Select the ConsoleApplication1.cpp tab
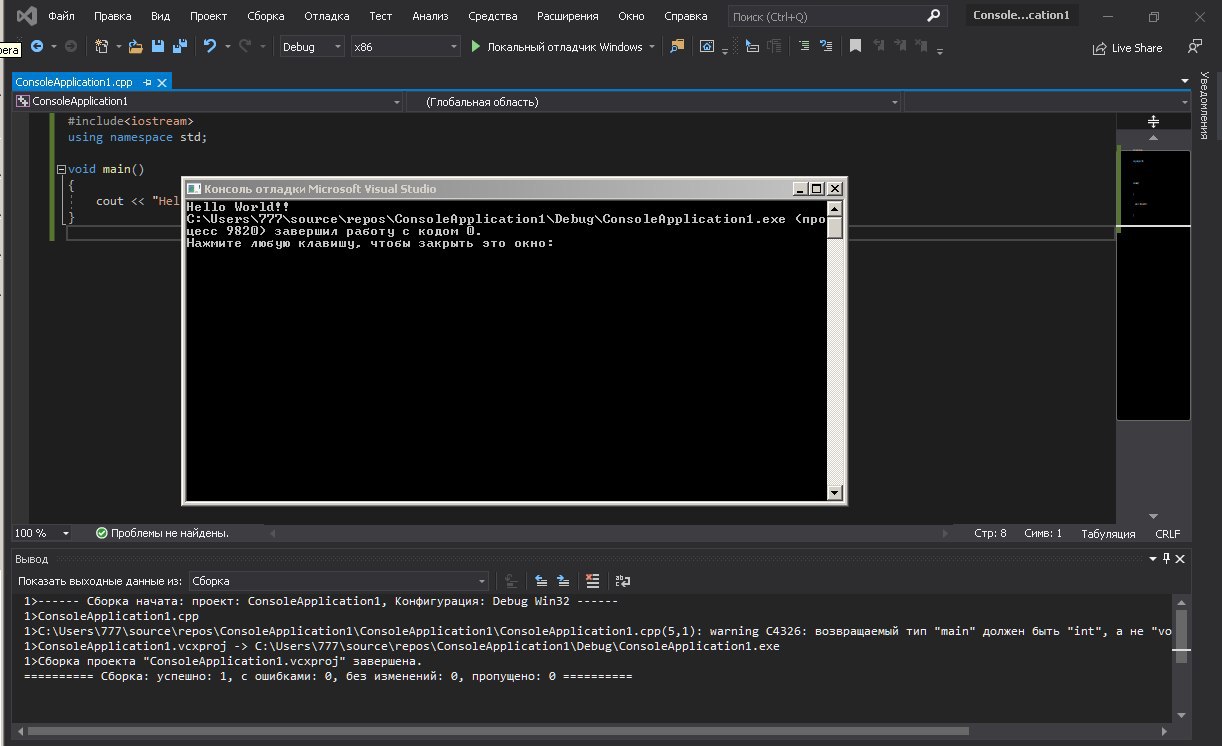 tap(75, 82)
